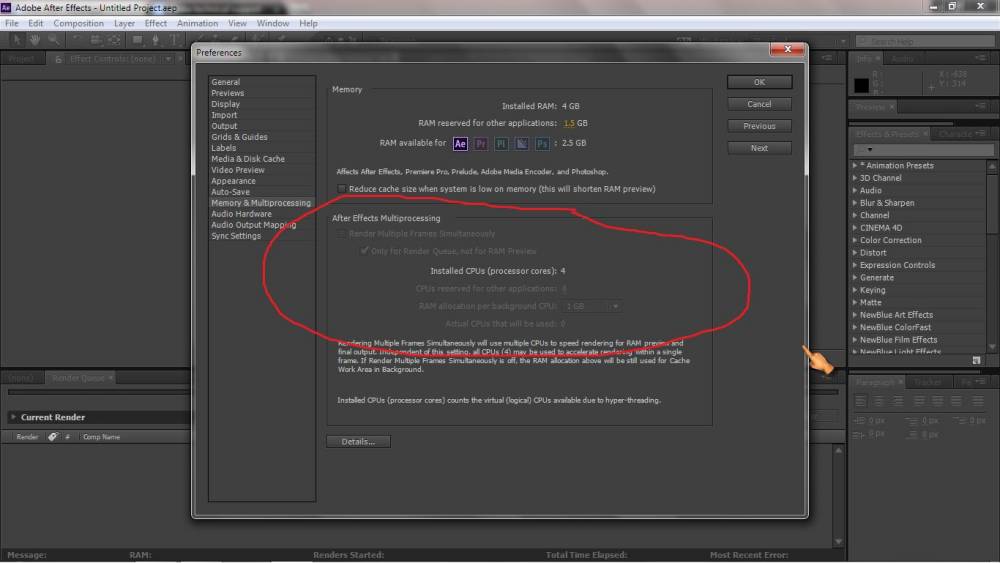
Task: Open the Info panel options menu icon
Action: pos(980,59)
